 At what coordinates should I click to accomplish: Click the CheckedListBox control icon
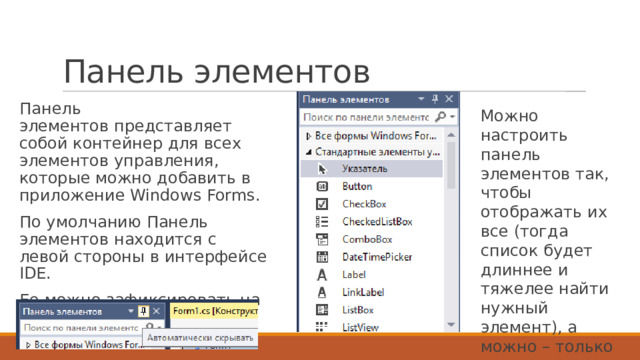coord(322,222)
